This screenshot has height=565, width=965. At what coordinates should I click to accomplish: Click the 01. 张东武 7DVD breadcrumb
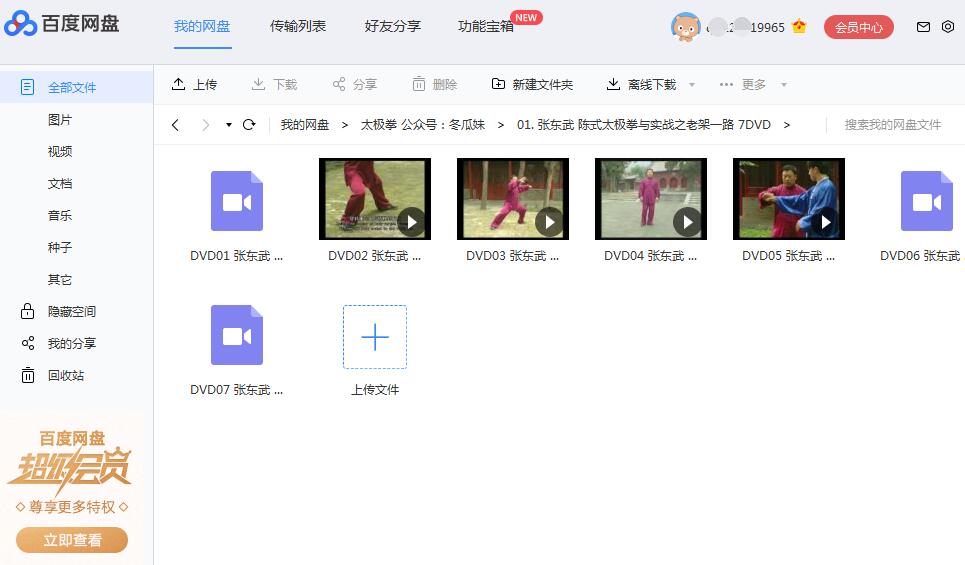[644, 125]
